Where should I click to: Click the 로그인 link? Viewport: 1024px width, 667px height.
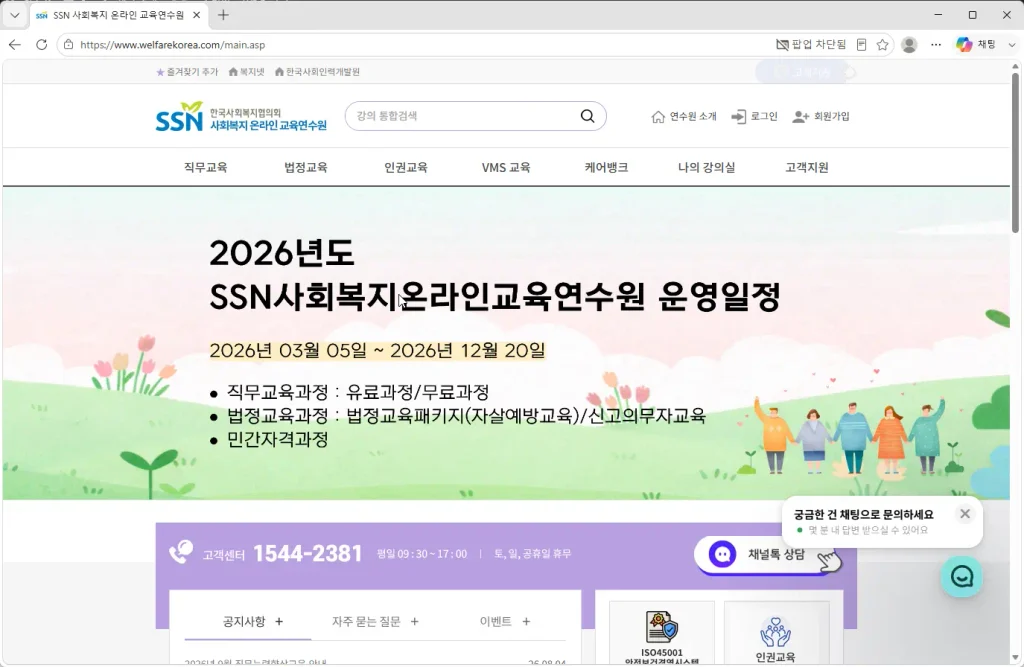tap(754, 116)
